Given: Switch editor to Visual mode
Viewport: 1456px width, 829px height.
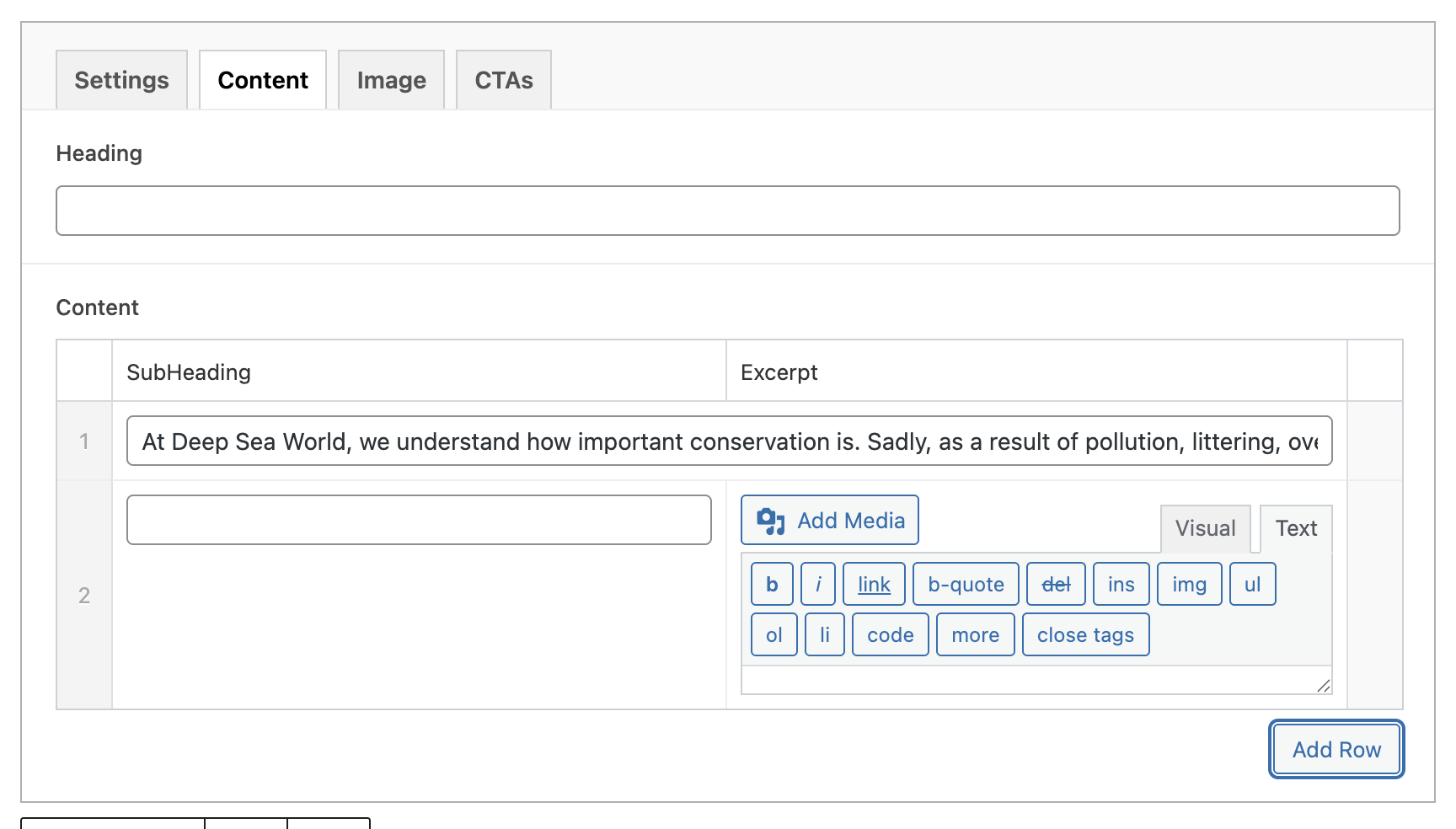Looking at the screenshot, I should point(1205,528).
